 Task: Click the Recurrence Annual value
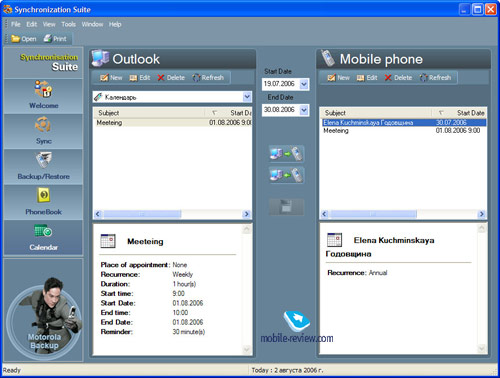(x=378, y=273)
